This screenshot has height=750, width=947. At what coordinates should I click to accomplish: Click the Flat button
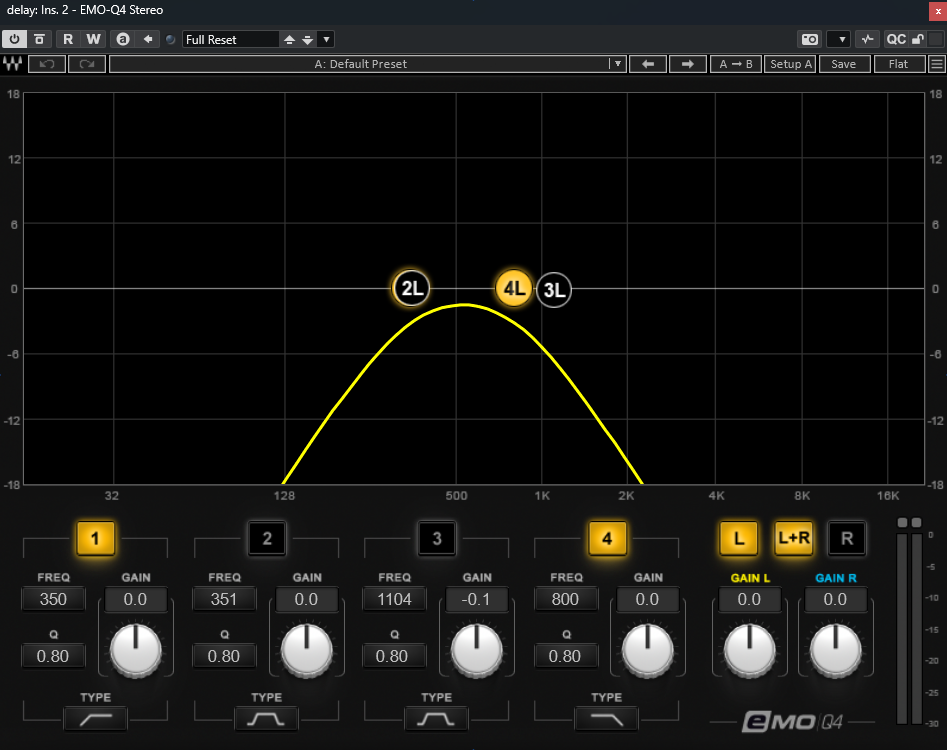899,64
